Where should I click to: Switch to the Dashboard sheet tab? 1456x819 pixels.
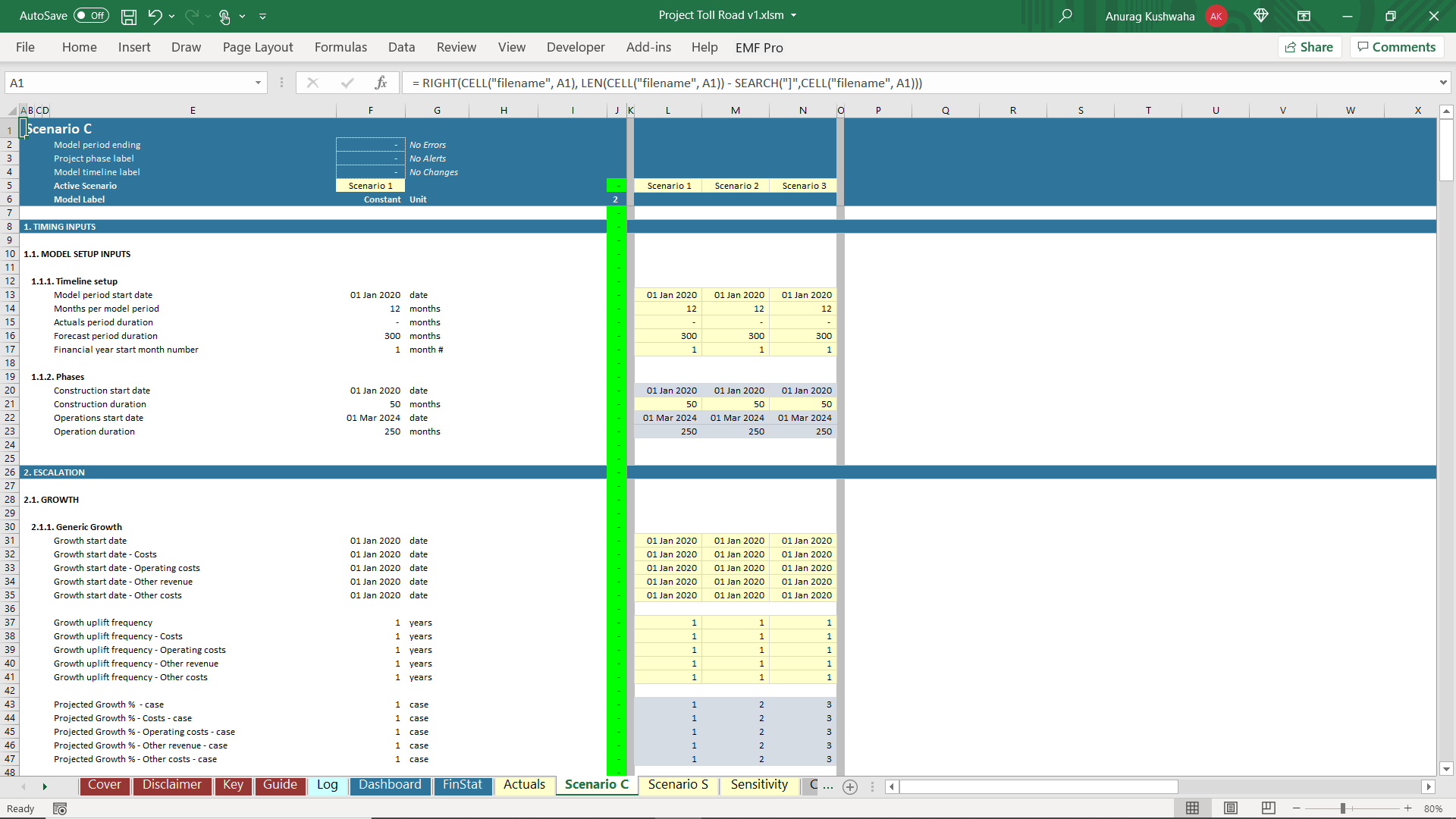pyautogui.click(x=390, y=785)
